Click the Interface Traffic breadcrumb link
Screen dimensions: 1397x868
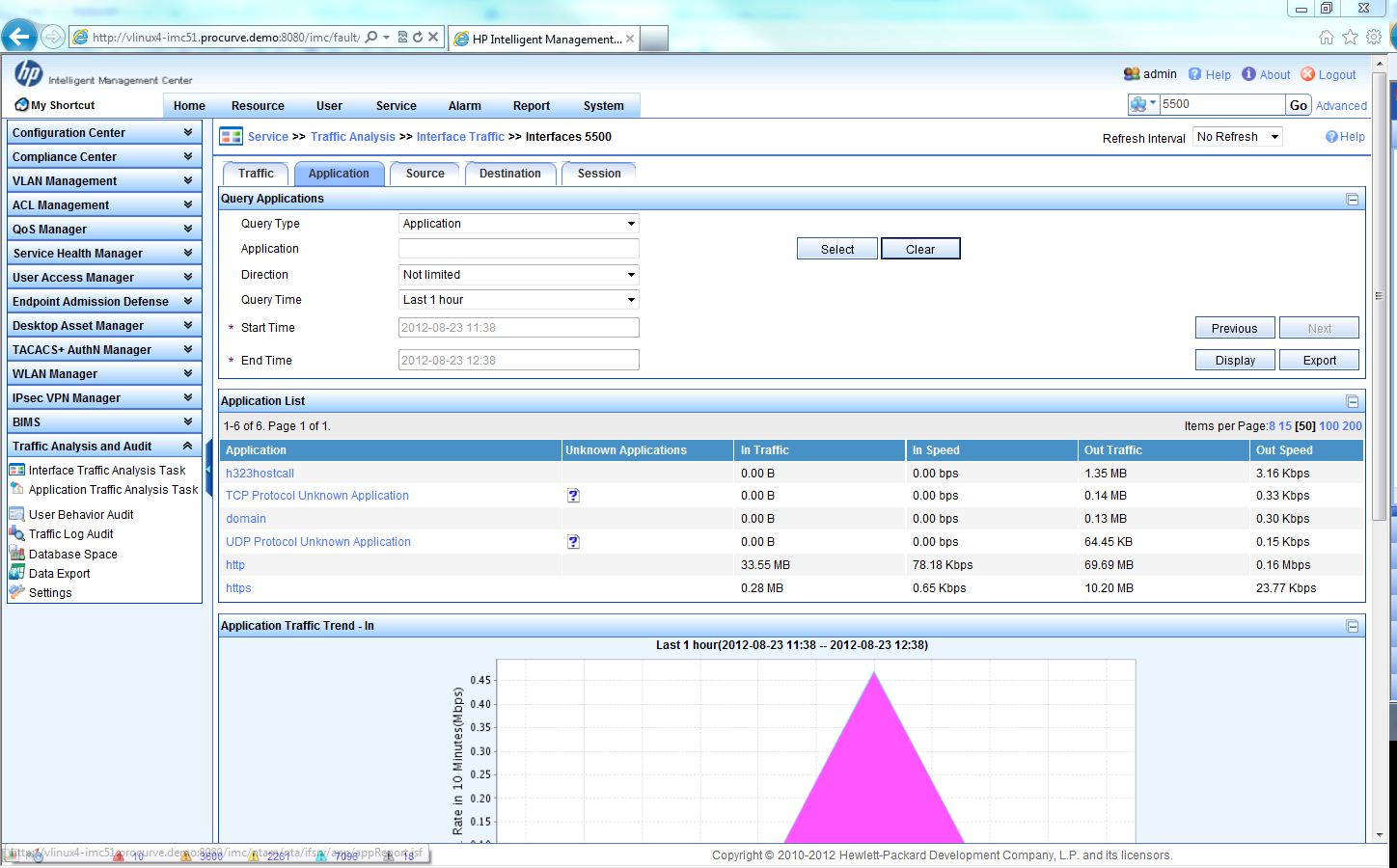(x=460, y=137)
